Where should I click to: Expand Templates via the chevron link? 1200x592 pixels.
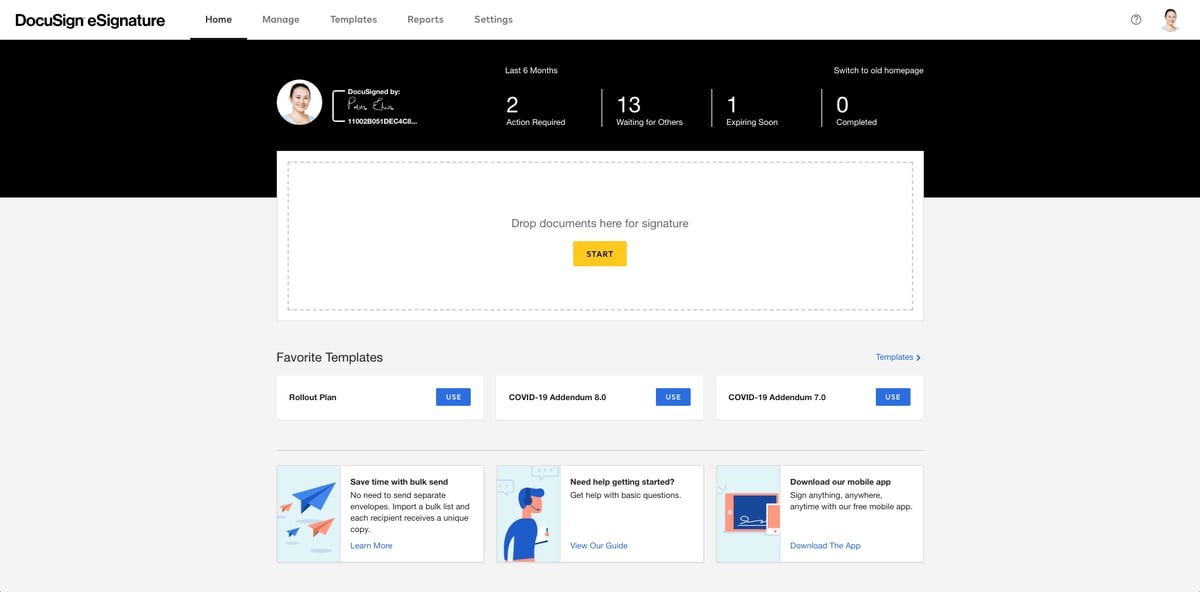coord(897,357)
